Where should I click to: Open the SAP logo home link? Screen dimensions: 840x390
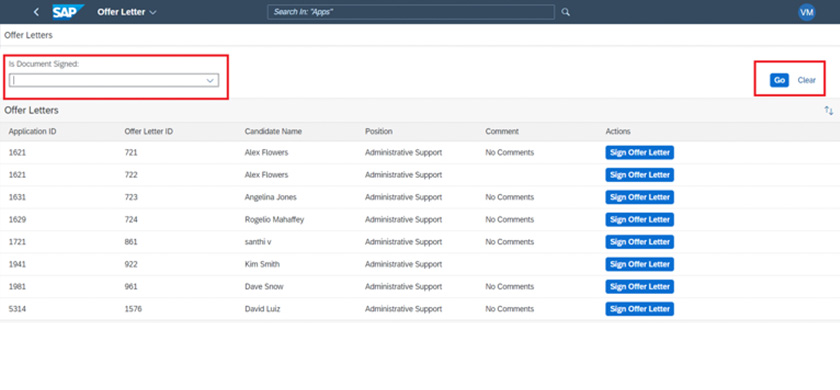[68, 12]
